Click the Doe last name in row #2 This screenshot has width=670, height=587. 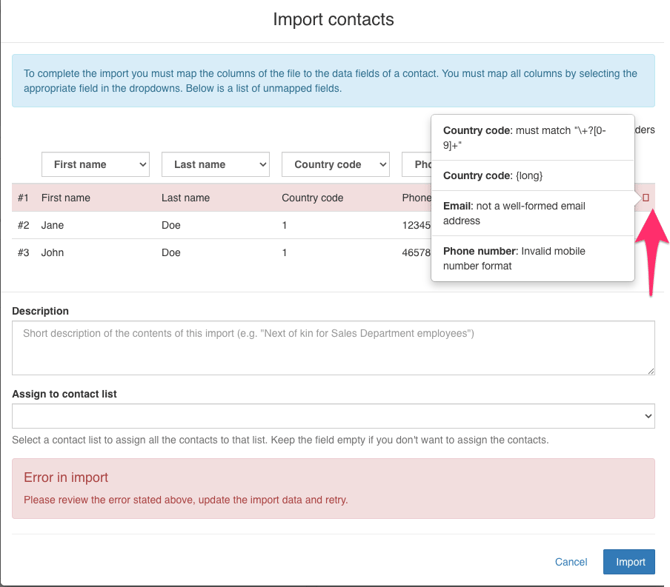[x=172, y=226]
